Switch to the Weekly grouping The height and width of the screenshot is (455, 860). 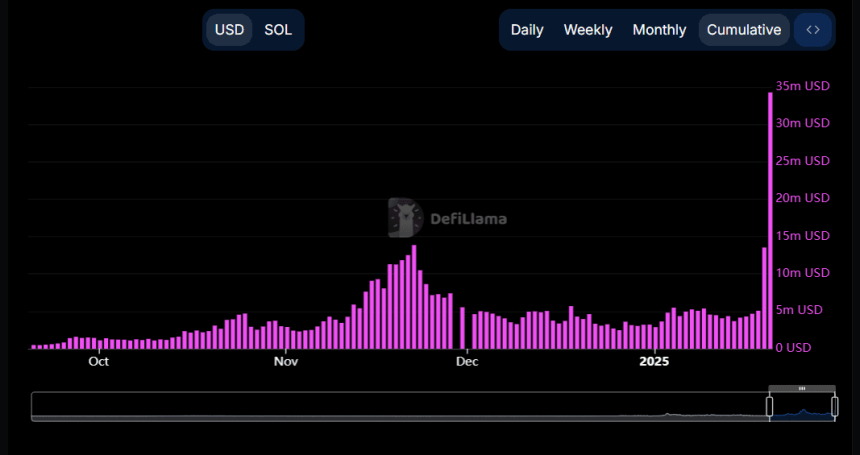click(588, 30)
